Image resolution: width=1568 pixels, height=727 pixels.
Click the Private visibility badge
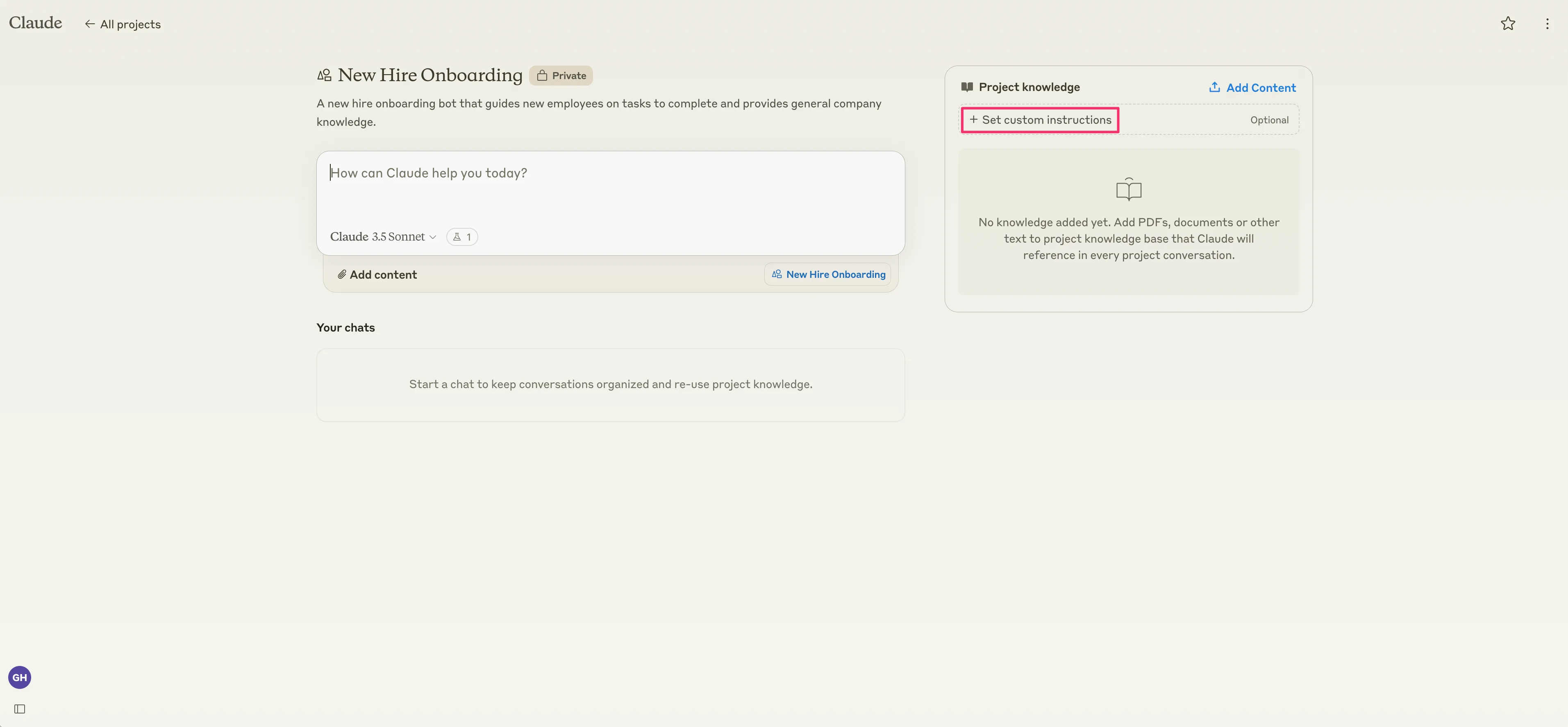tap(561, 75)
